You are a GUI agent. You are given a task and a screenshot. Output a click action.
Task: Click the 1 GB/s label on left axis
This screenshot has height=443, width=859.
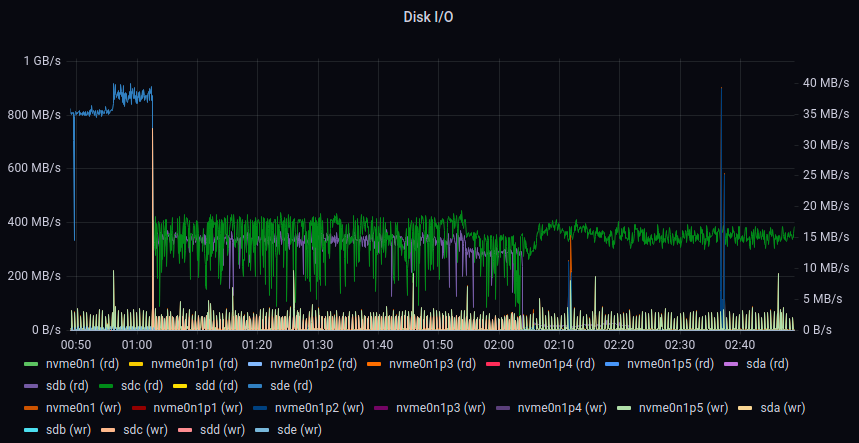click(x=42, y=61)
